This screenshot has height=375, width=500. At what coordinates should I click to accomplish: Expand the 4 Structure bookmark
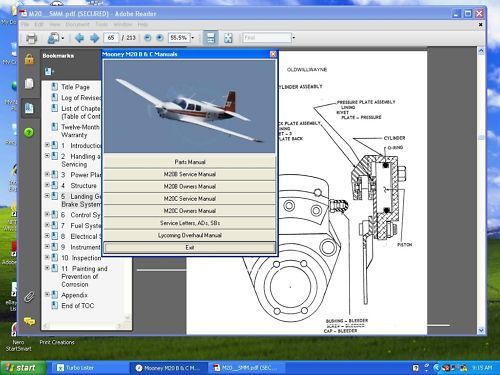coord(47,185)
